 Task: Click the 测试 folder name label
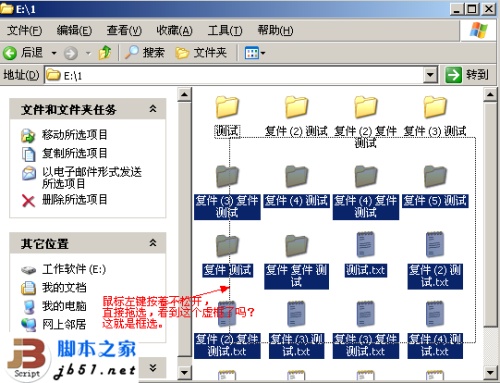tap(227, 131)
